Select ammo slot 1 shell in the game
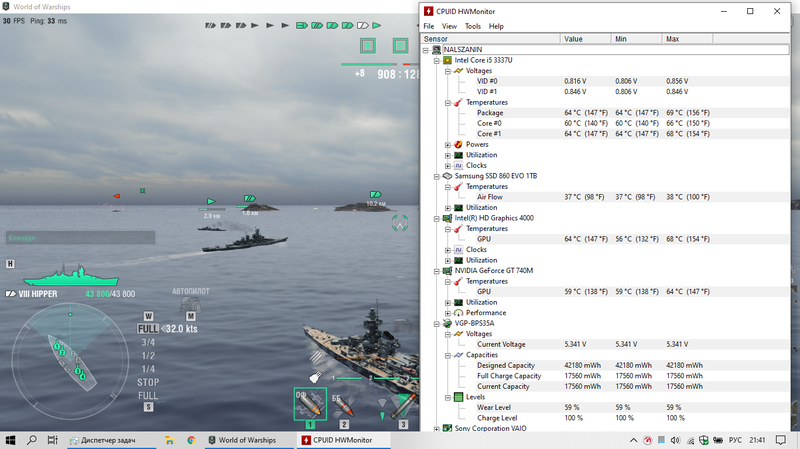The height and width of the screenshot is (449, 800). (310, 404)
